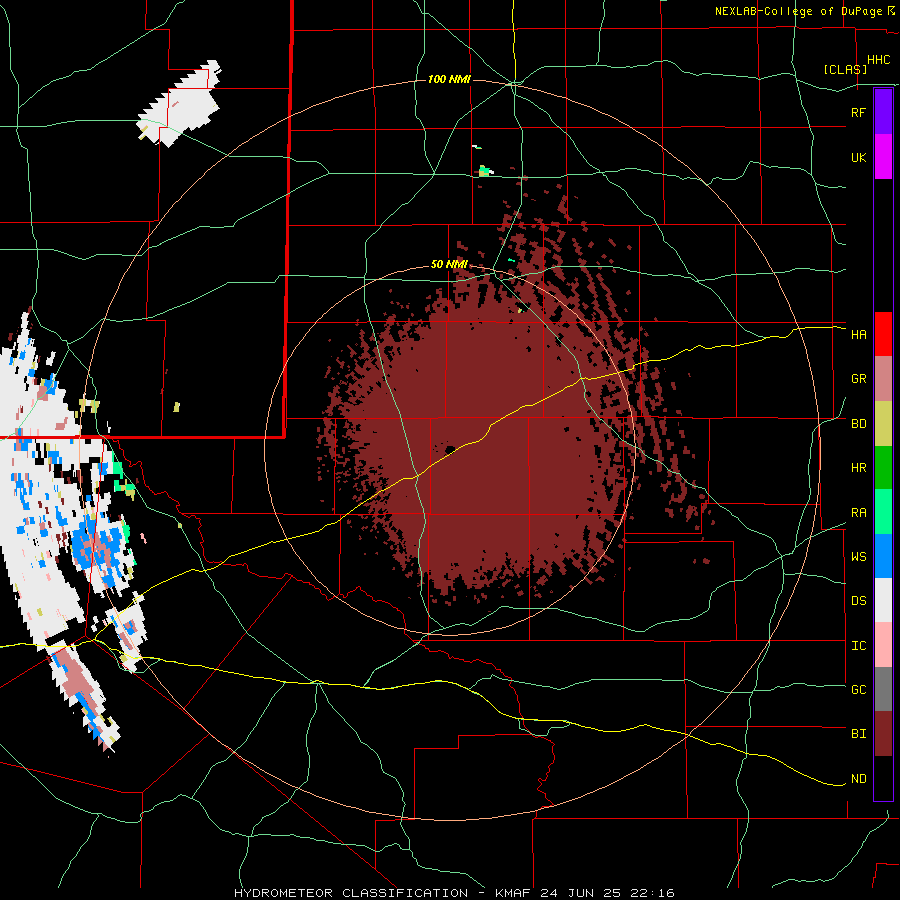Click the ND legend label
This screenshot has width=900, height=900.
858,779
